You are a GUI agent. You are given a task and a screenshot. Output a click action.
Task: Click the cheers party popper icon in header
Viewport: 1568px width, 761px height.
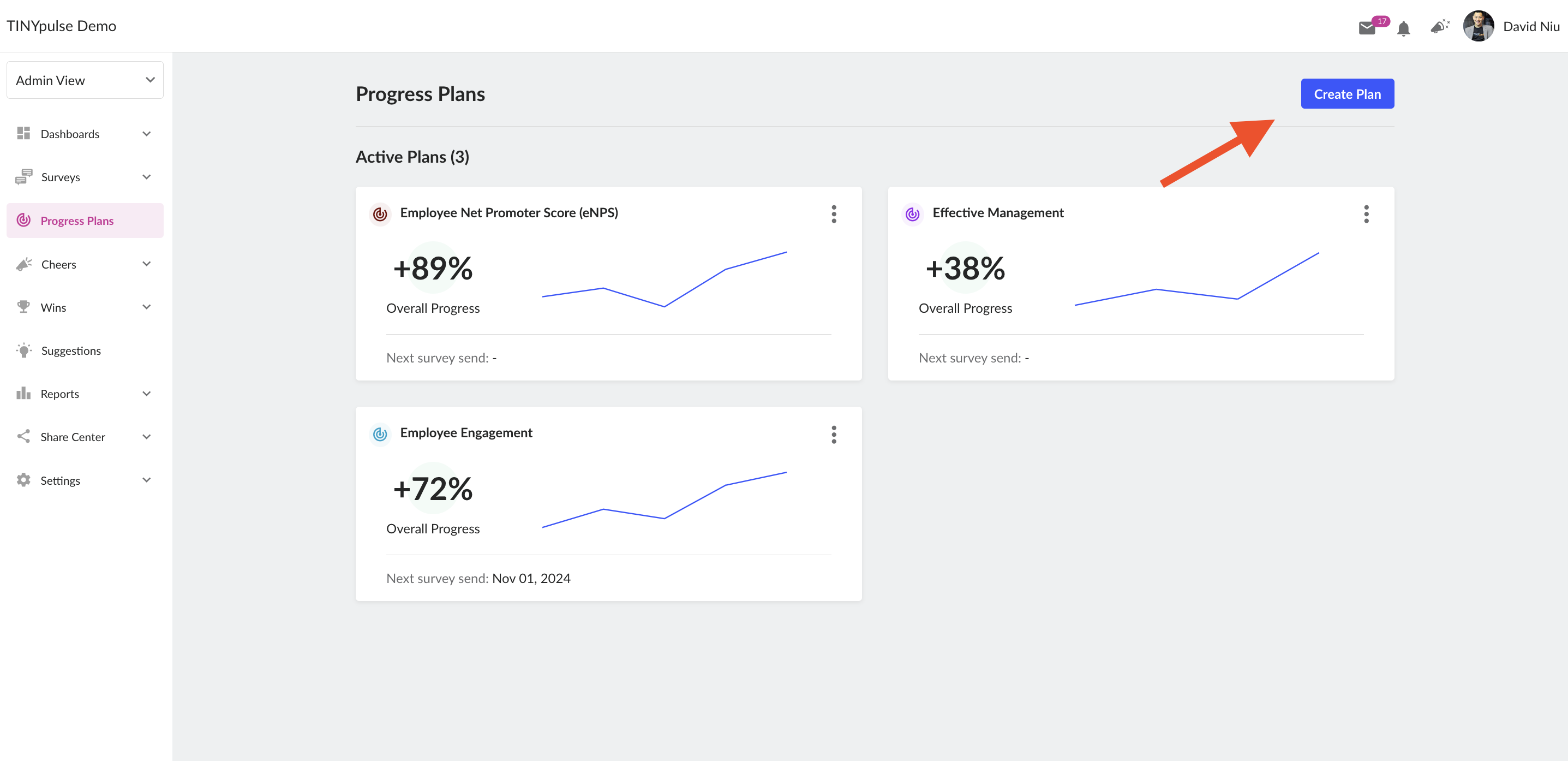tap(1440, 26)
